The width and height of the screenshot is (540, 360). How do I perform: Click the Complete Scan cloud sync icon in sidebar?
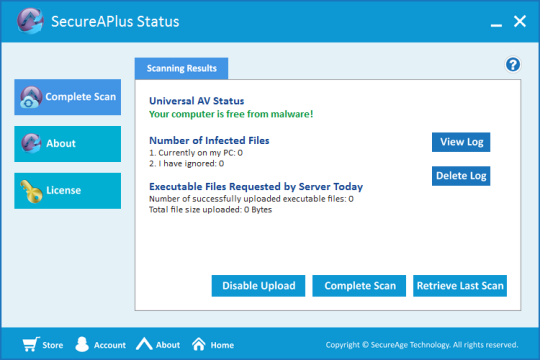31,97
